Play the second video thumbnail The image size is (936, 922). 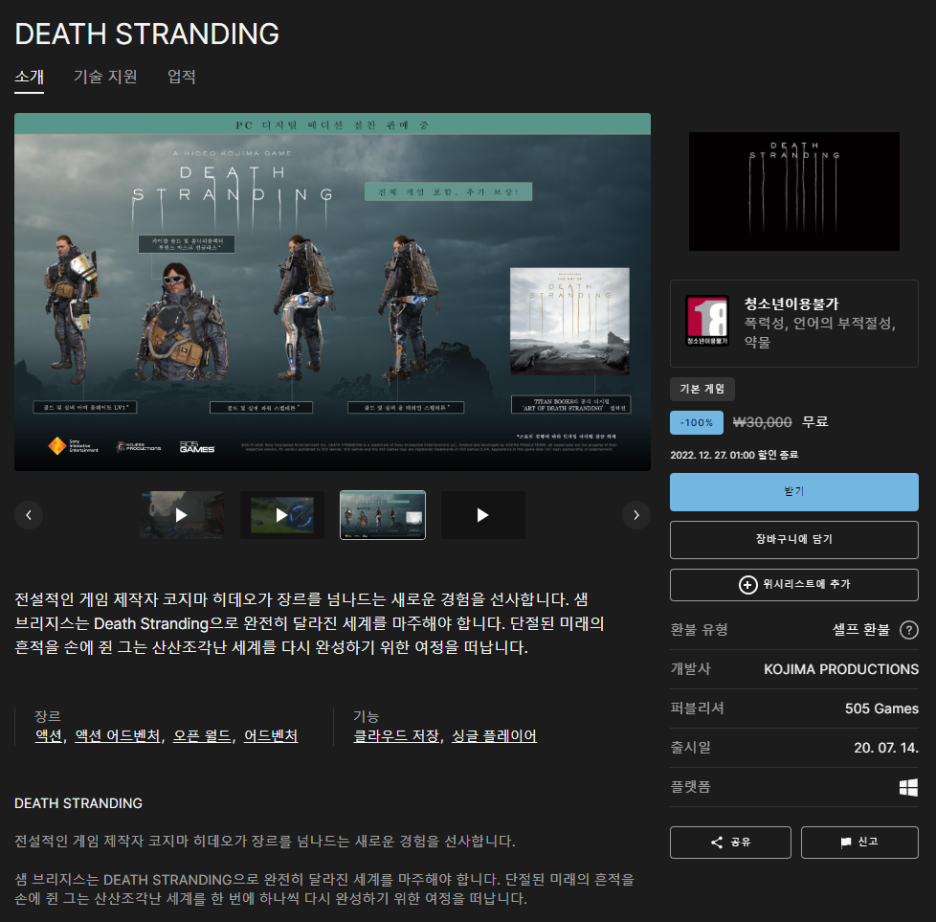tap(282, 515)
